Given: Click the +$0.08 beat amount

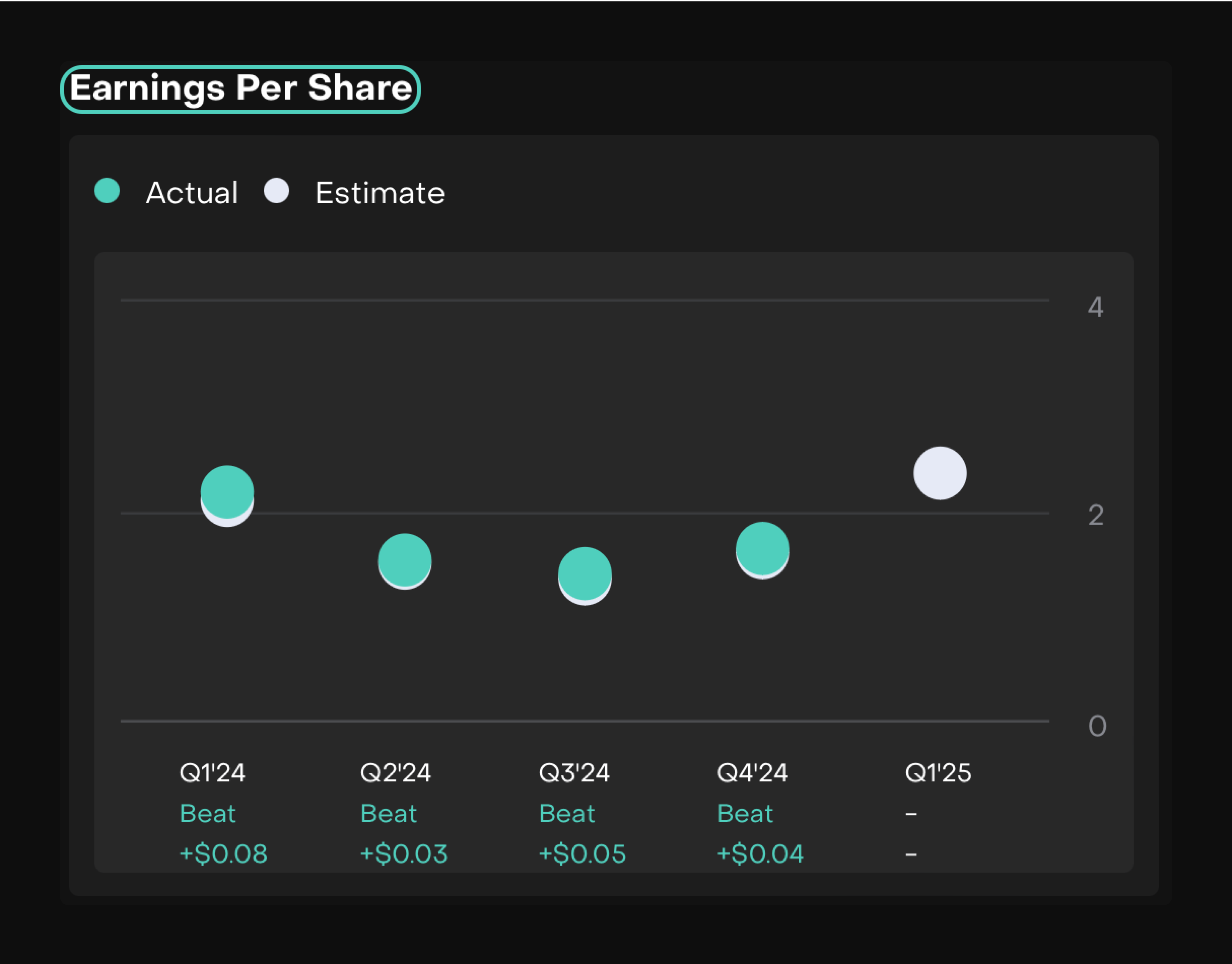Looking at the screenshot, I should click(x=223, y=853).
